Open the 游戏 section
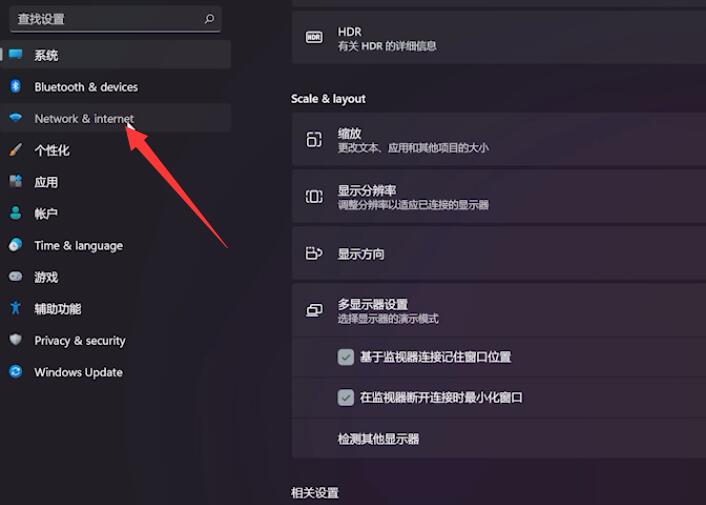This screenshot has width=706, height=505. click(115, 277)
